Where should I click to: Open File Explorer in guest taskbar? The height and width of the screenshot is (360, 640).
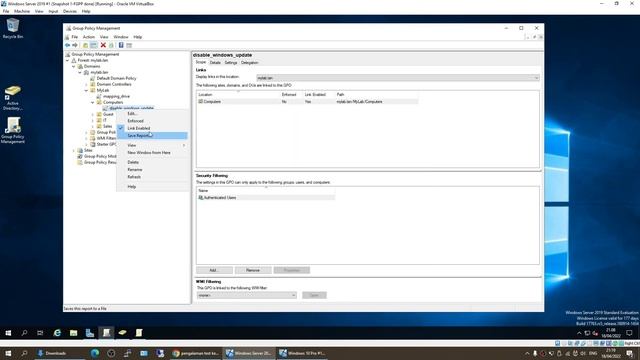[x=73, y=333]
